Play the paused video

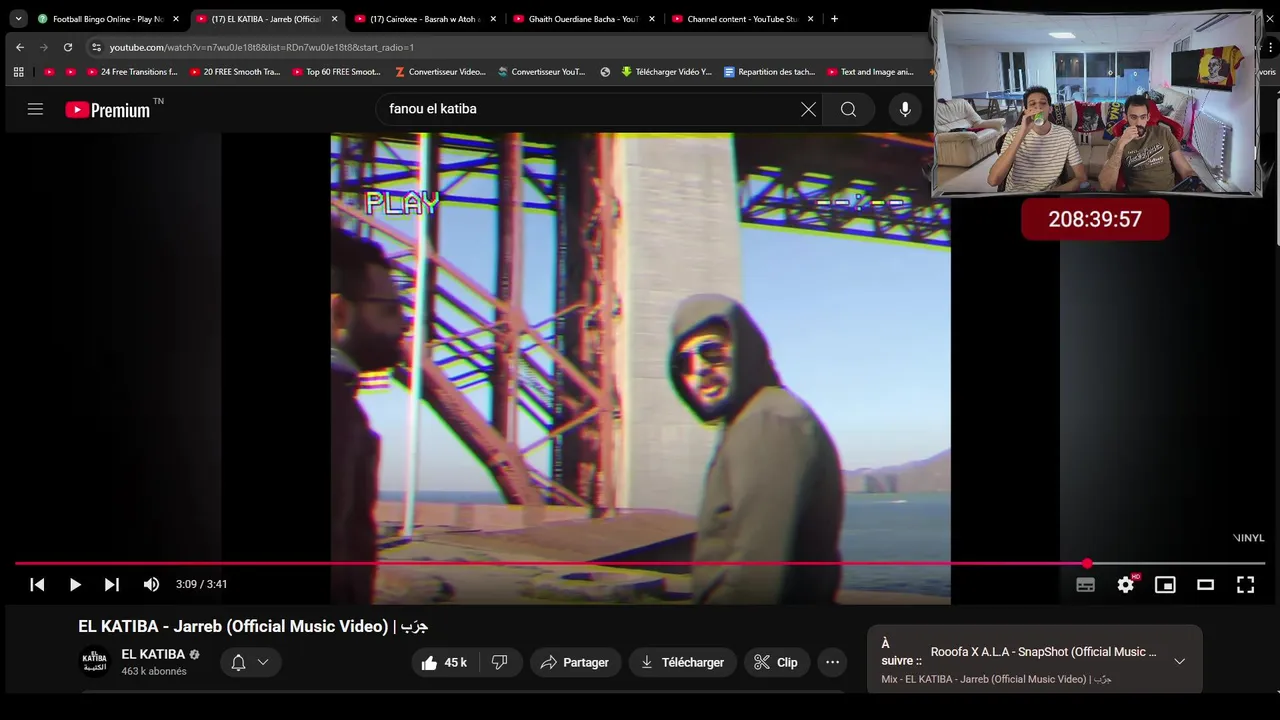click(x=75, y=585)
